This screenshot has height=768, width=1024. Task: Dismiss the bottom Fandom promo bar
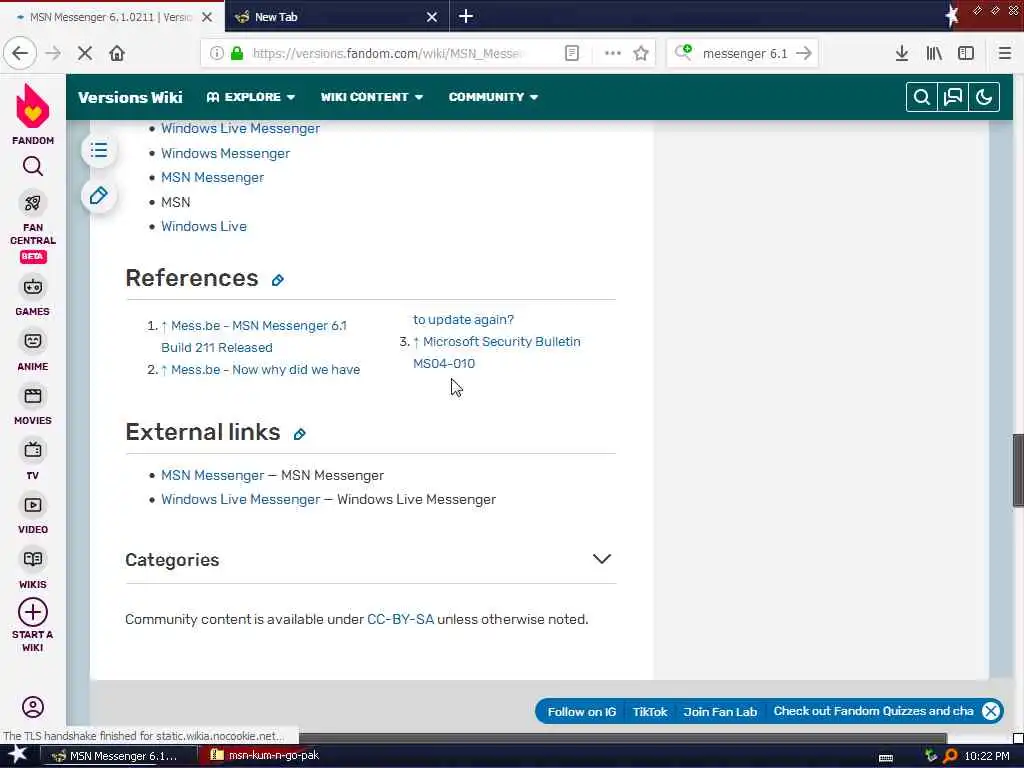pos(991,711)
